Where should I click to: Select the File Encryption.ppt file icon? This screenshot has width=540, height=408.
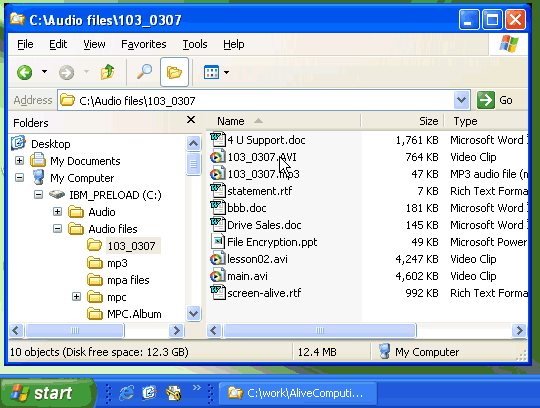pos(218,242)
